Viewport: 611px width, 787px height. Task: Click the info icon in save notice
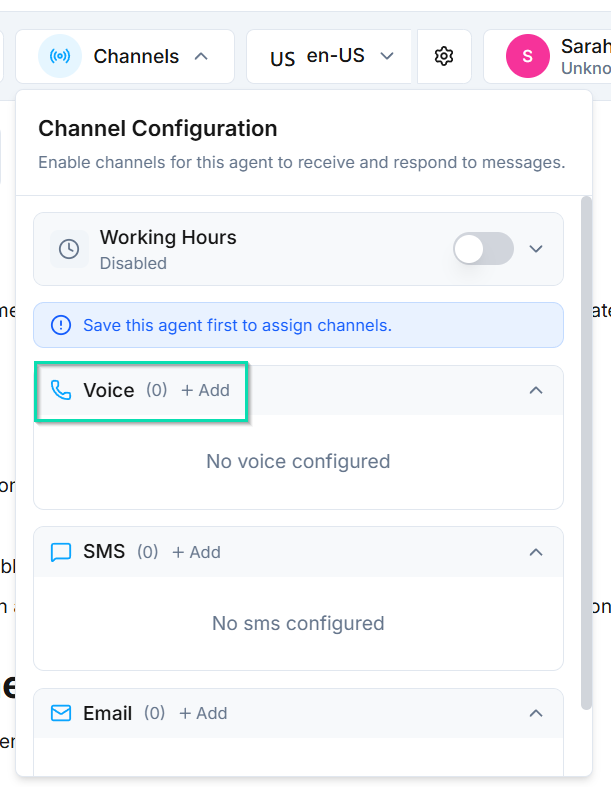[x=62, y=325]
